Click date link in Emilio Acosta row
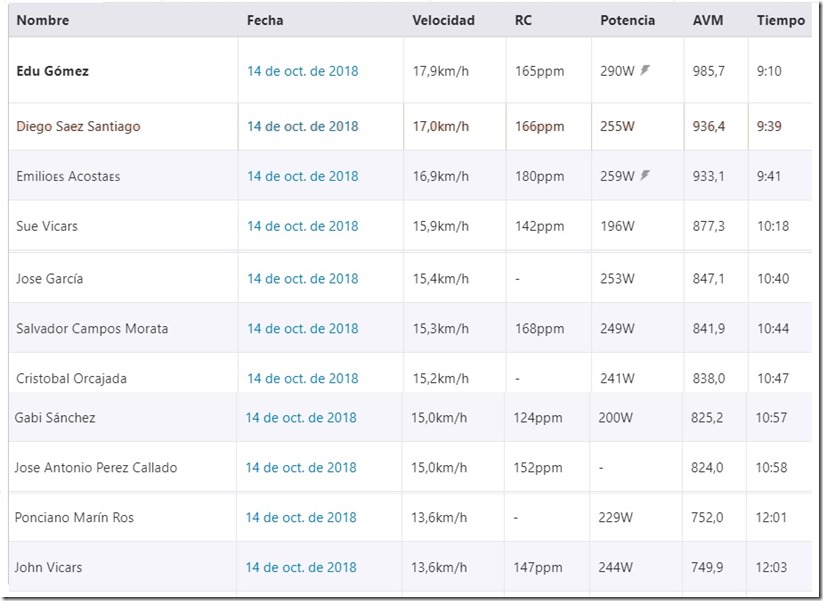Viewport: 823px width, 601px height. pos(303,176)
